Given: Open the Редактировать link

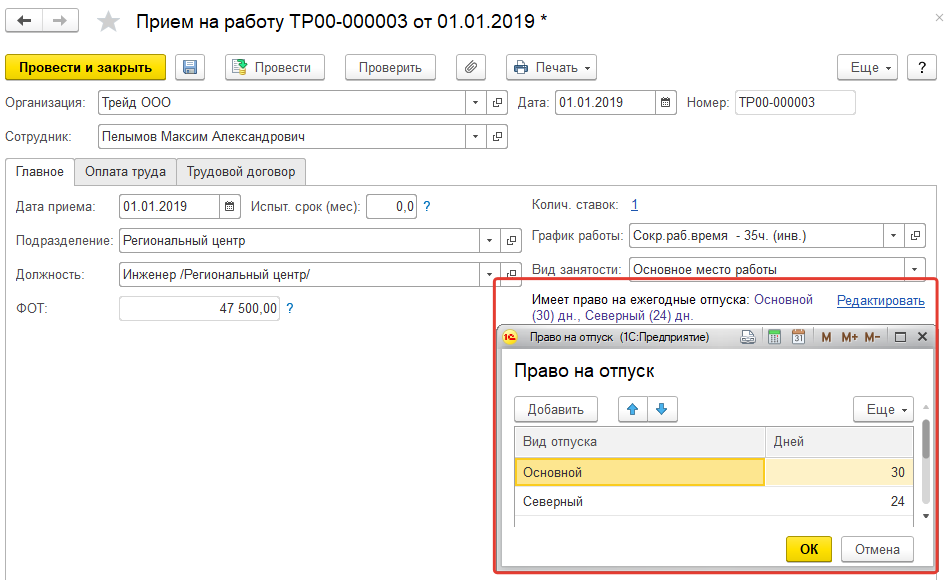Looking at the screenshot, I should (880, 301).
